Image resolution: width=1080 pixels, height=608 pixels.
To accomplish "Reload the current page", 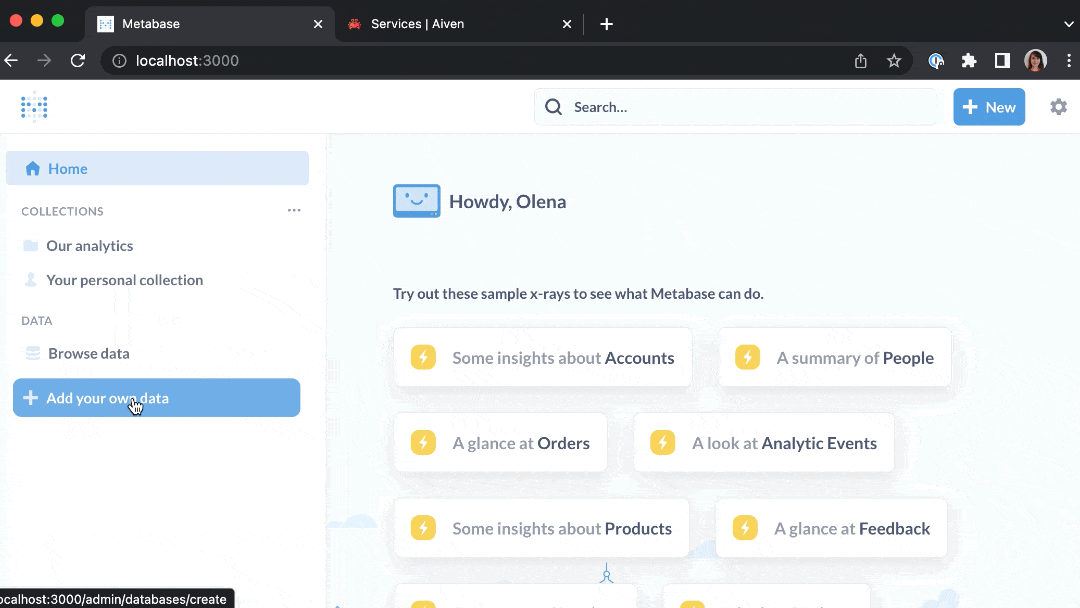I will 78,61.
